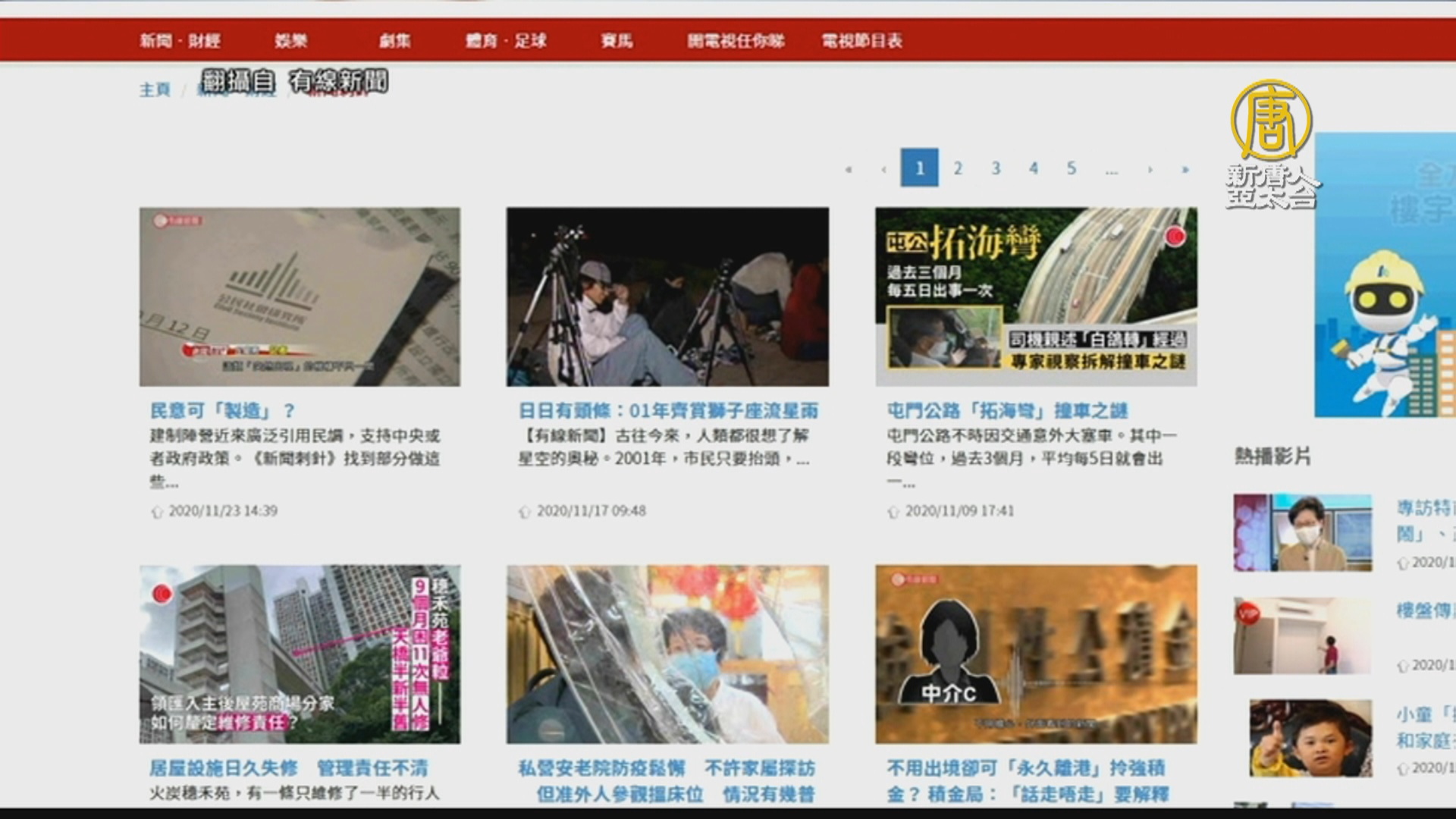Viewport: 1456px width, 819px height.
Task: Open the meteor shower stargazers video thumbnail
Action: click(x=667, y=297)
